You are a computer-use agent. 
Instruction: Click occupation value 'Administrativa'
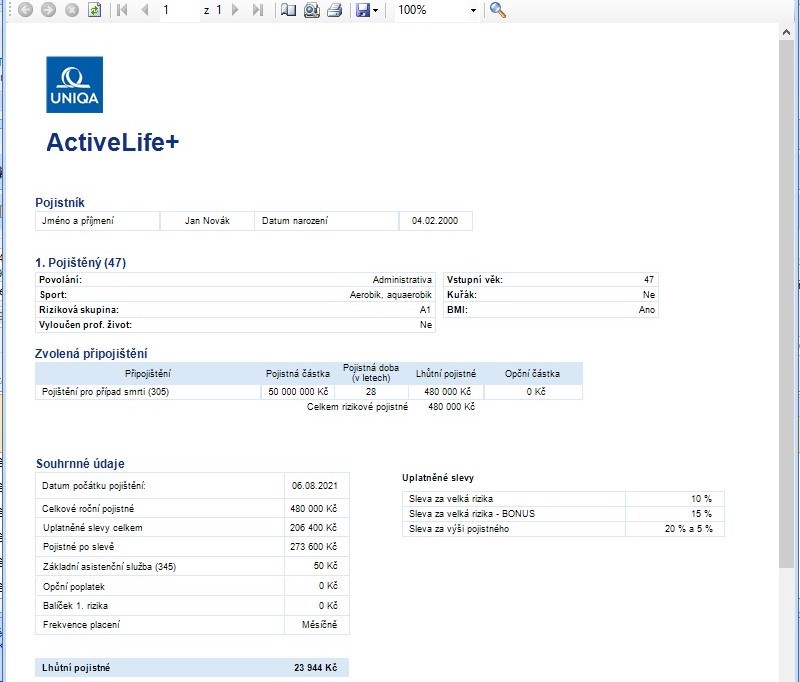(402, 280)
